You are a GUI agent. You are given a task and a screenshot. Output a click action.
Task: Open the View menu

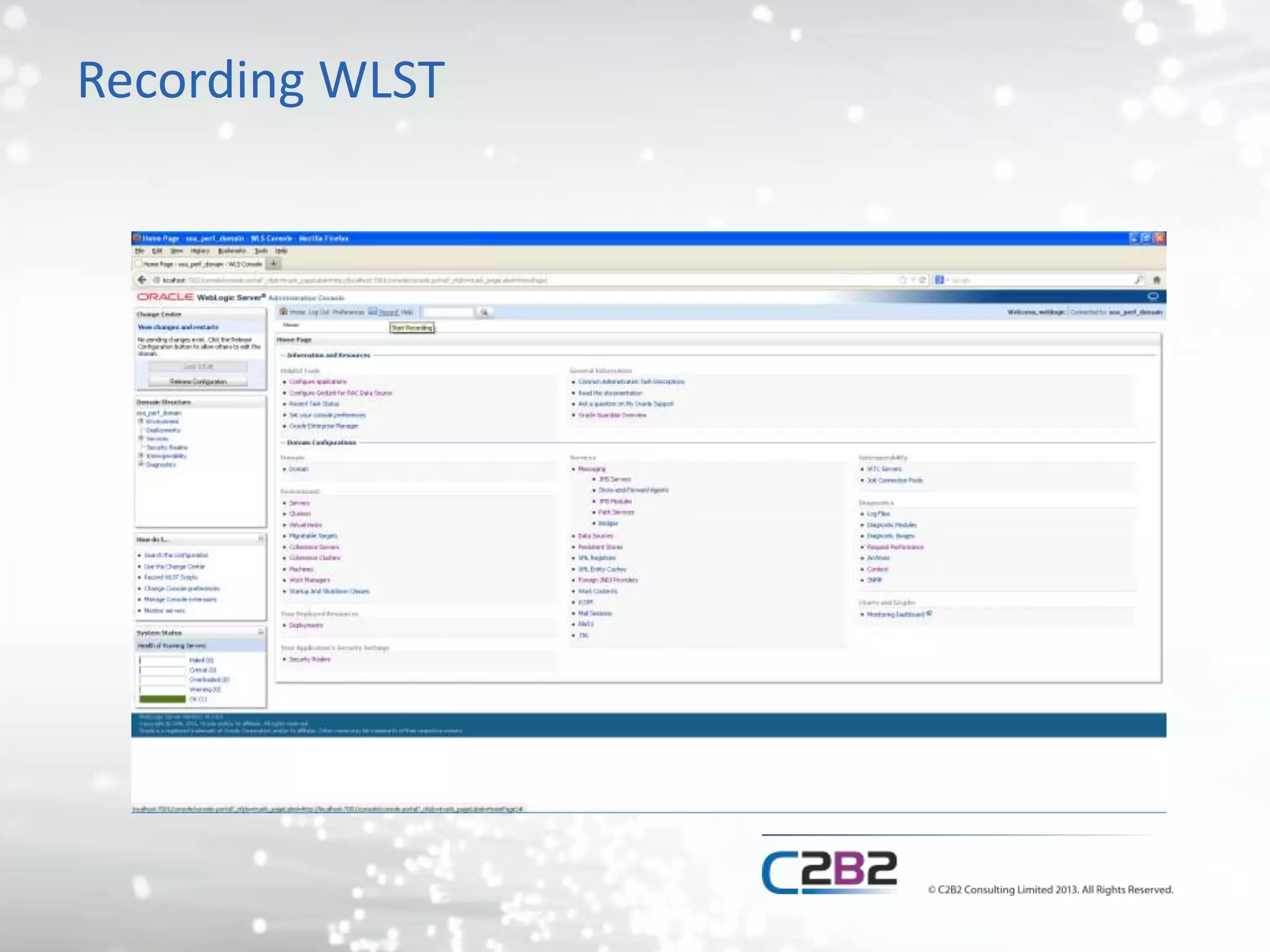pyautogui.click(x=177, y=251)
